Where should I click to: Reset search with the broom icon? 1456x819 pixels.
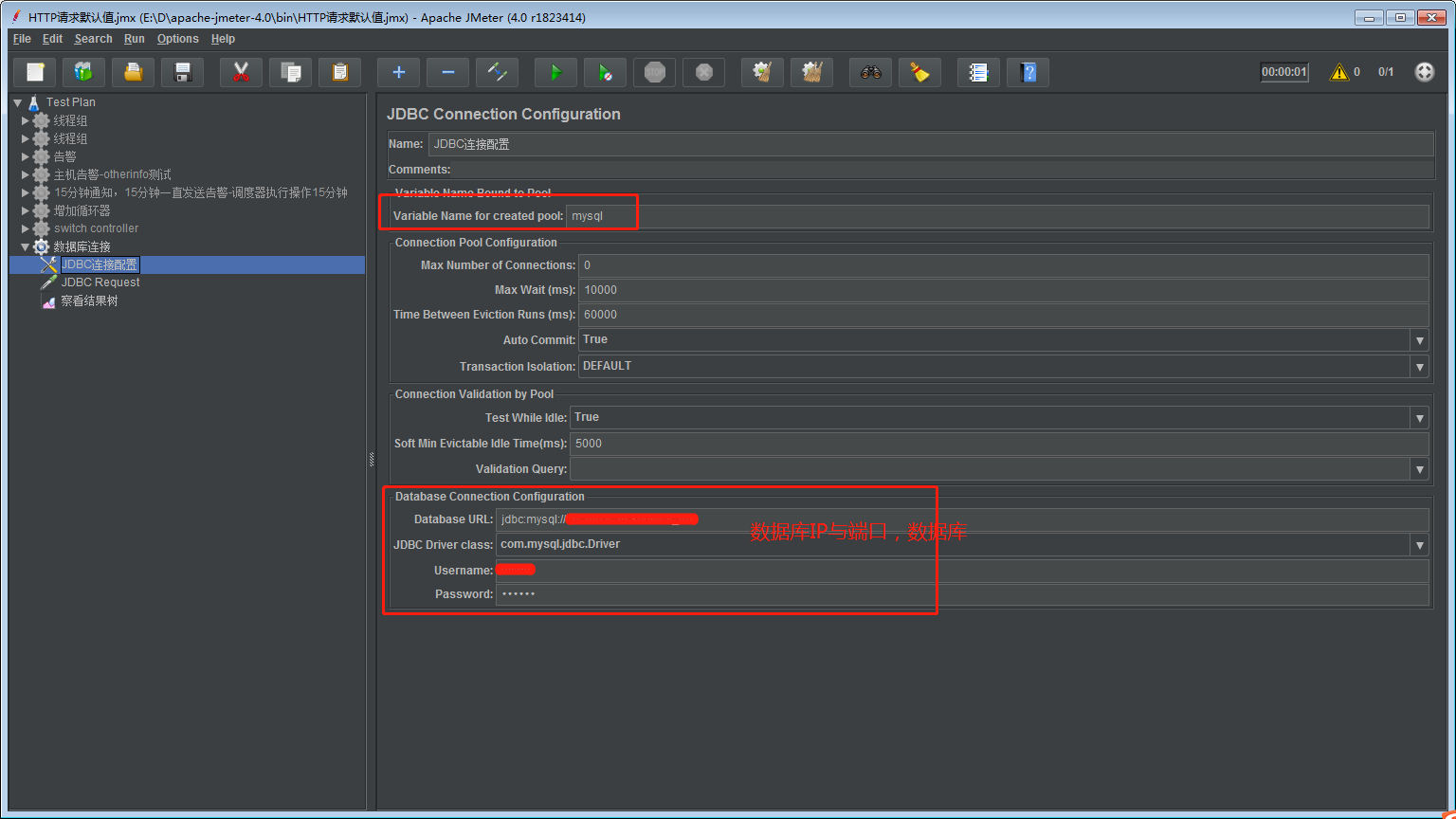(920, 72)
